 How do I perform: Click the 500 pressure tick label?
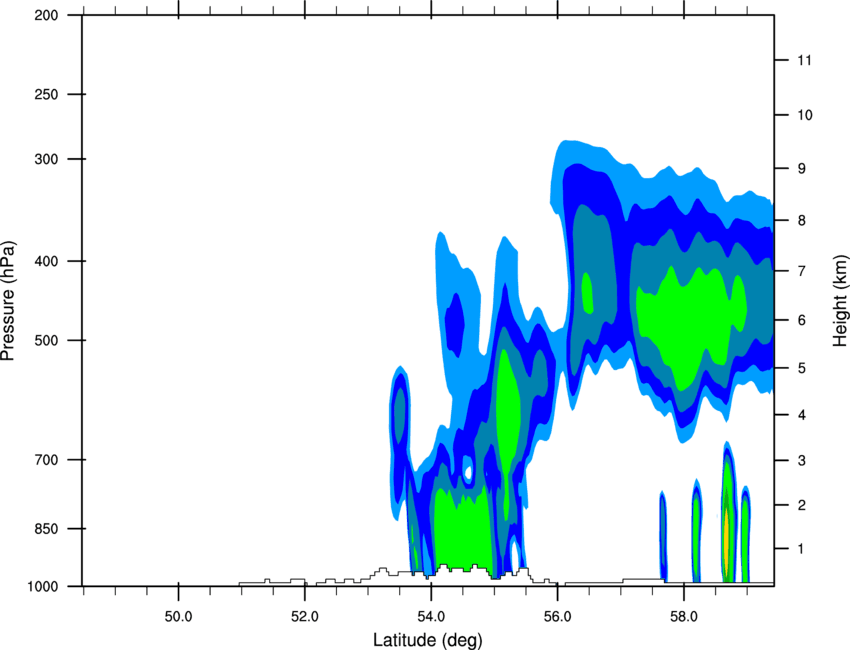47,340
